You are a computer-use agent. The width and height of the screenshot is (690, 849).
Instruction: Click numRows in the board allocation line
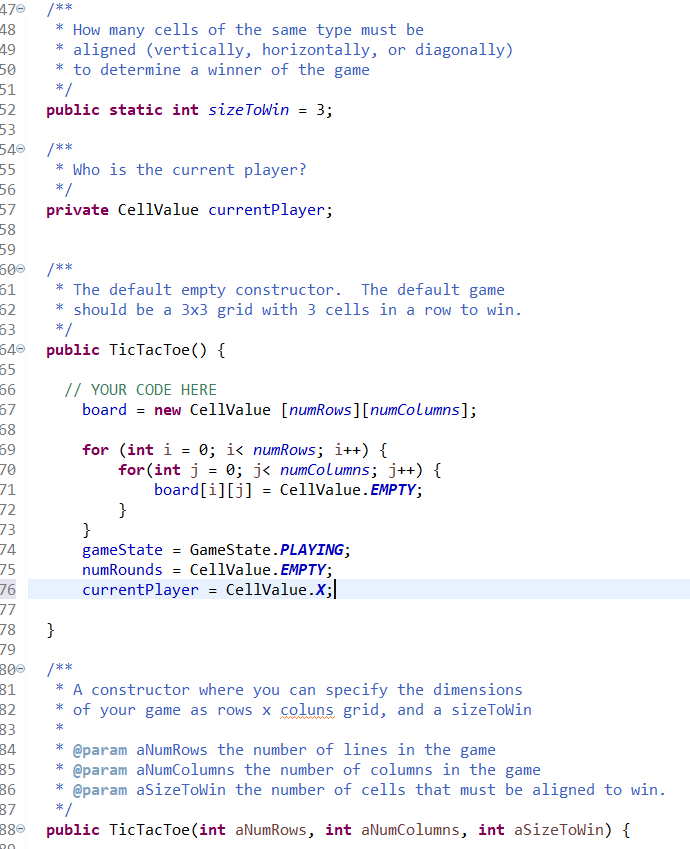(321, 410)
